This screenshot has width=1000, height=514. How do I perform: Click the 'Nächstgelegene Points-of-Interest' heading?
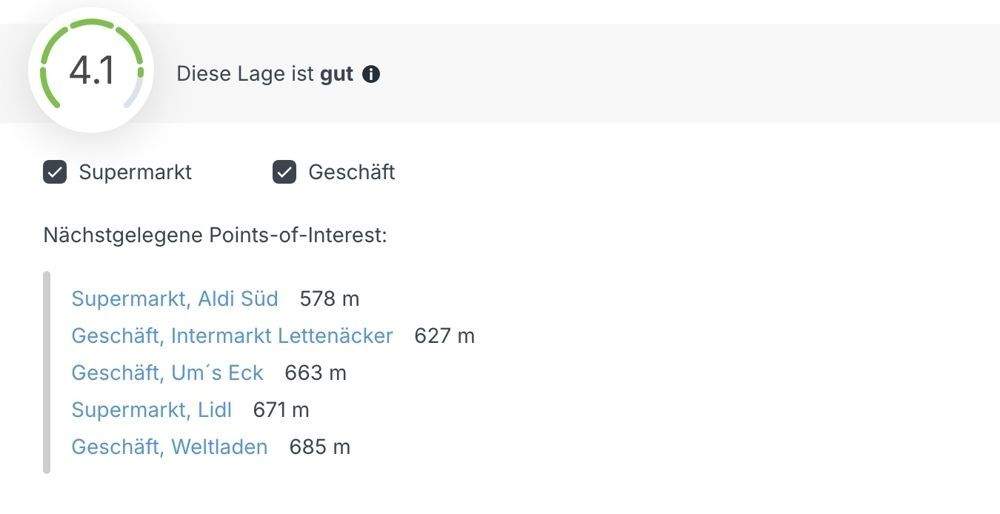coord(215,236)
